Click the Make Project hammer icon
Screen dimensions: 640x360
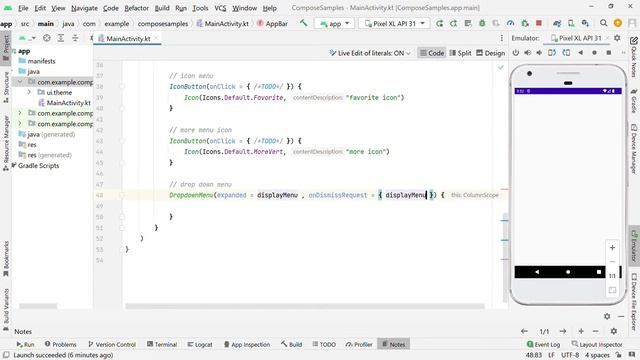303,23
